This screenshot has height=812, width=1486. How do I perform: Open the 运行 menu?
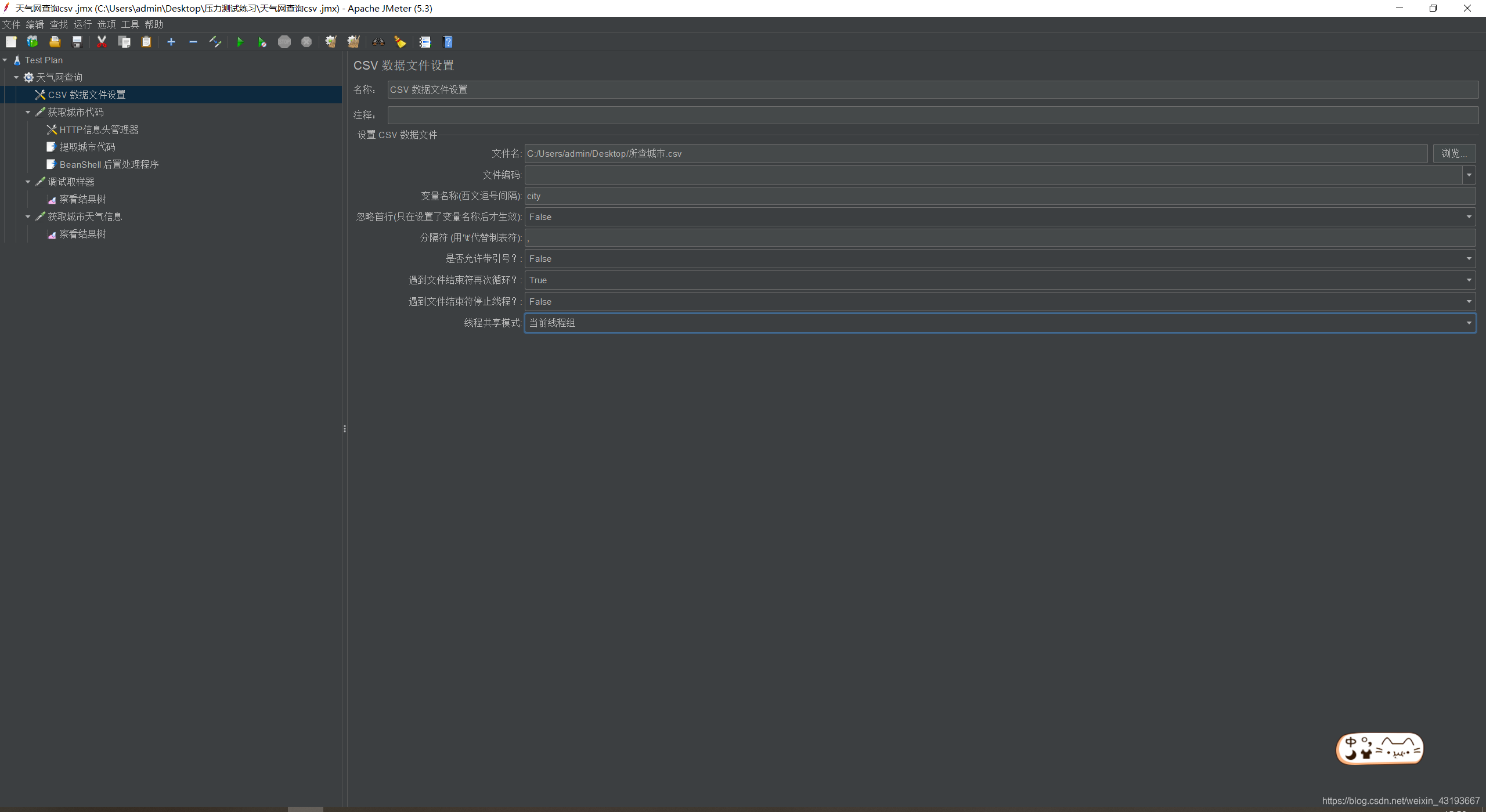click(x=82, y=24)
